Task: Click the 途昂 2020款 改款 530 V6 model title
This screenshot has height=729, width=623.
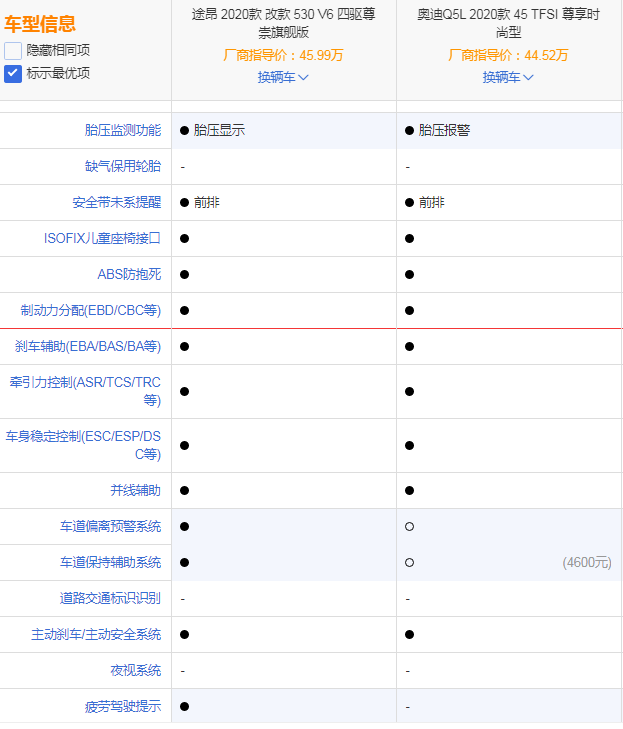Action: point(283,23)
